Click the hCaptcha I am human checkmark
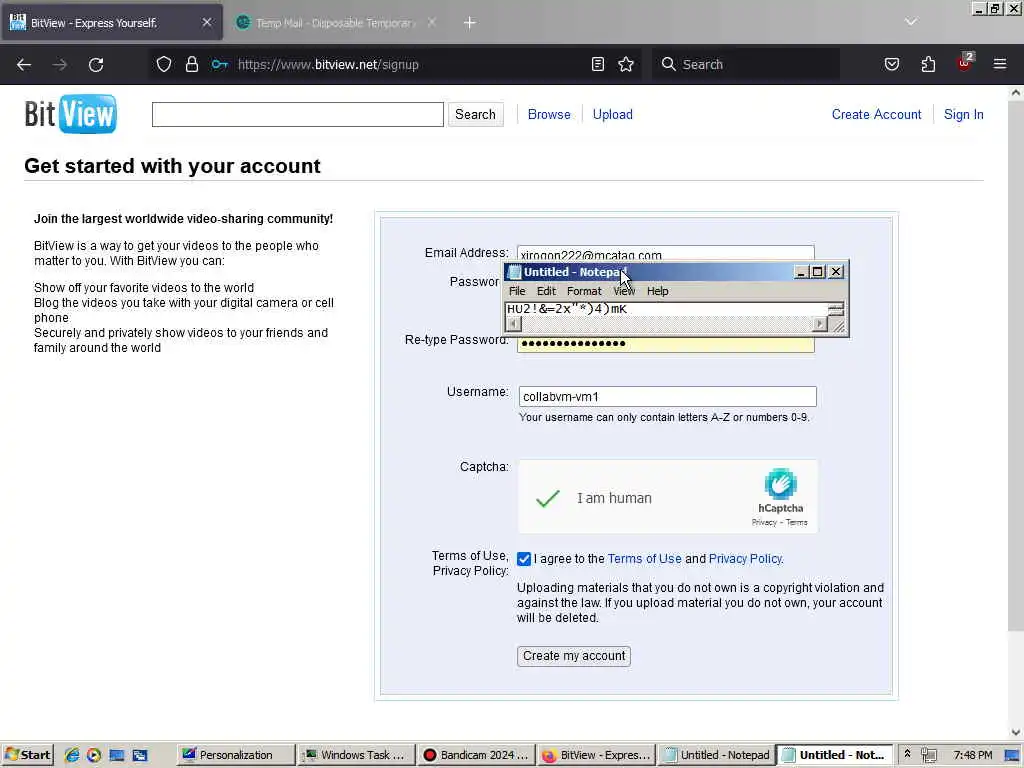The height and width of the screenshot is (768, 1024). pos(547,498)
